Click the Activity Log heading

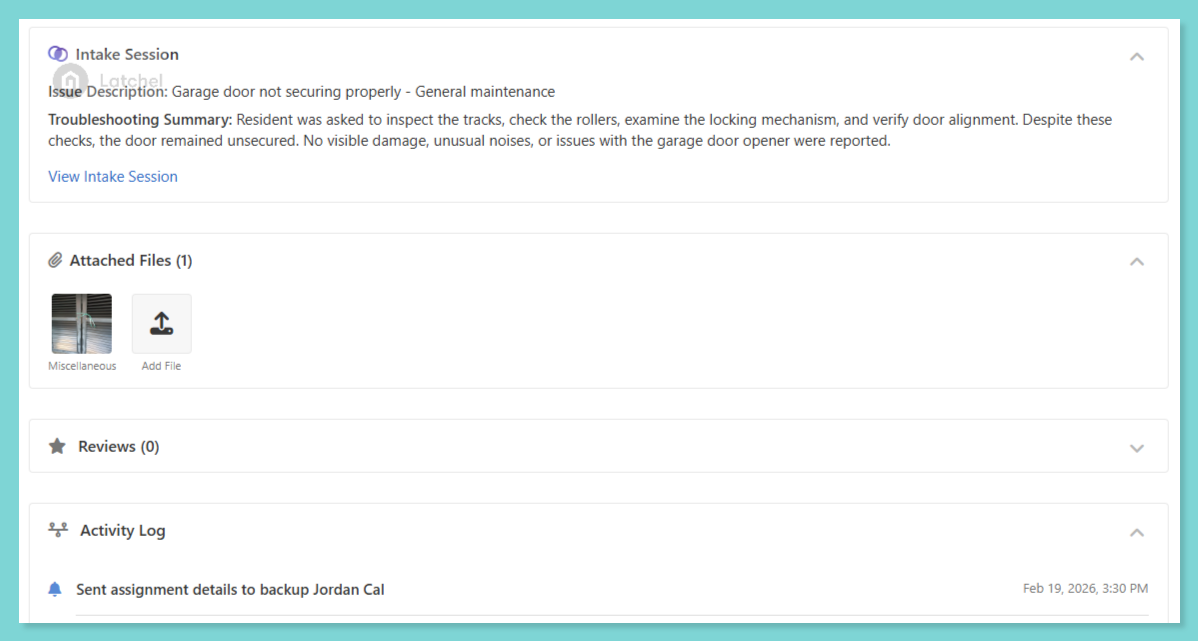123,530
